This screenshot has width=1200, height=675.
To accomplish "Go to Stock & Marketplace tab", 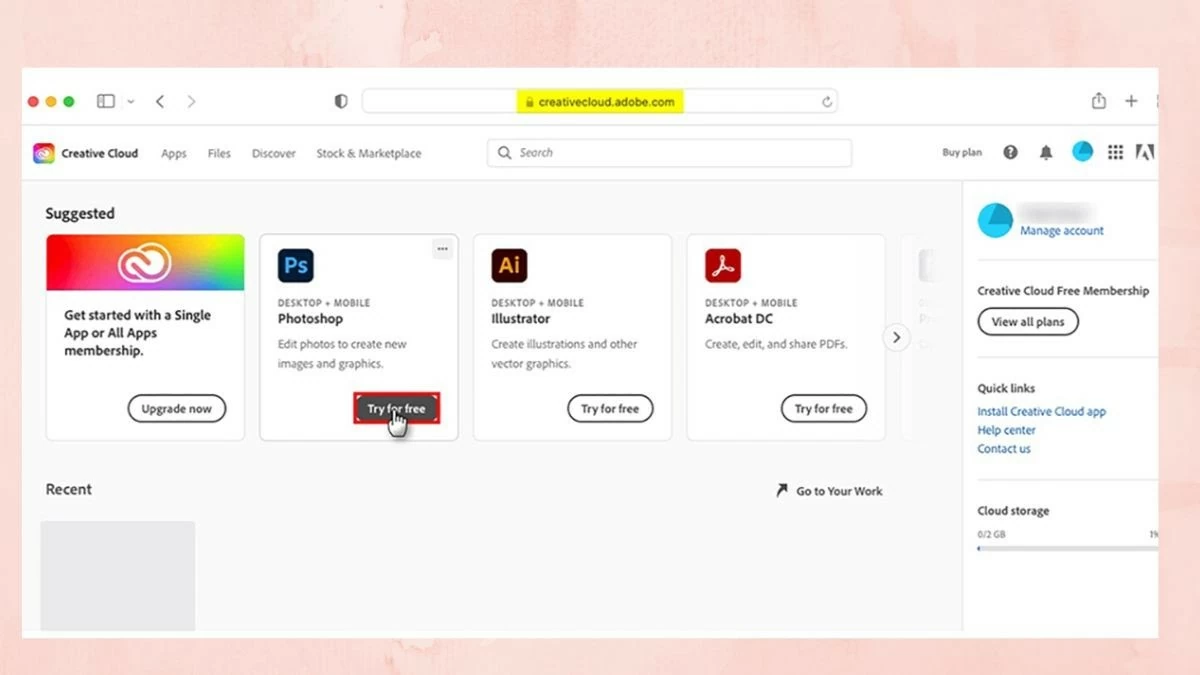I will [368, 154].
